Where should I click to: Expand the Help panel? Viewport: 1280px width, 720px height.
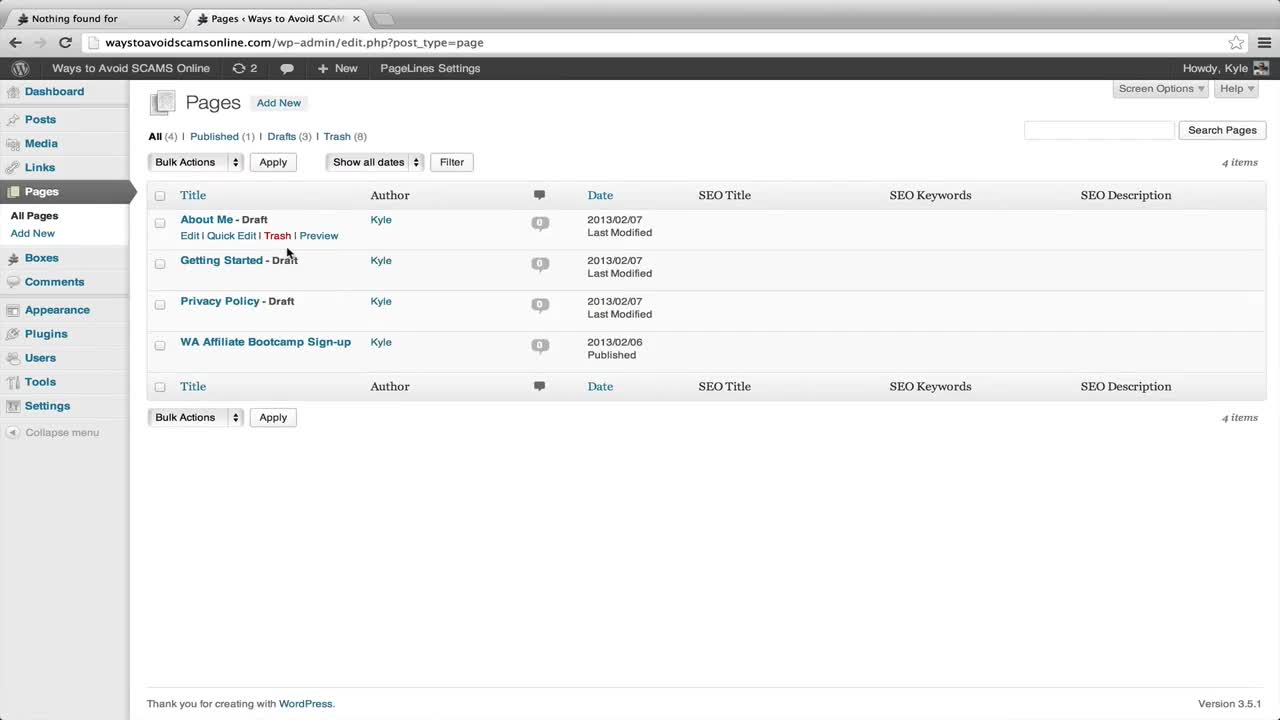(1237, 89)
